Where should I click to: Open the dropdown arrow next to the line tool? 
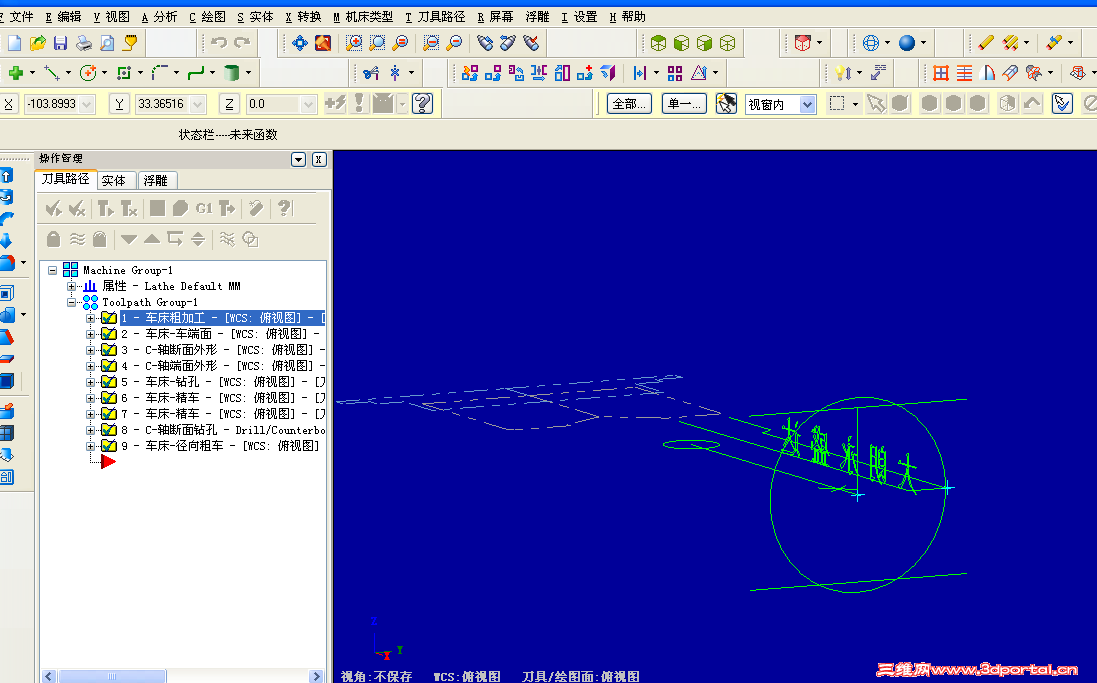click(x=69, y=72)
